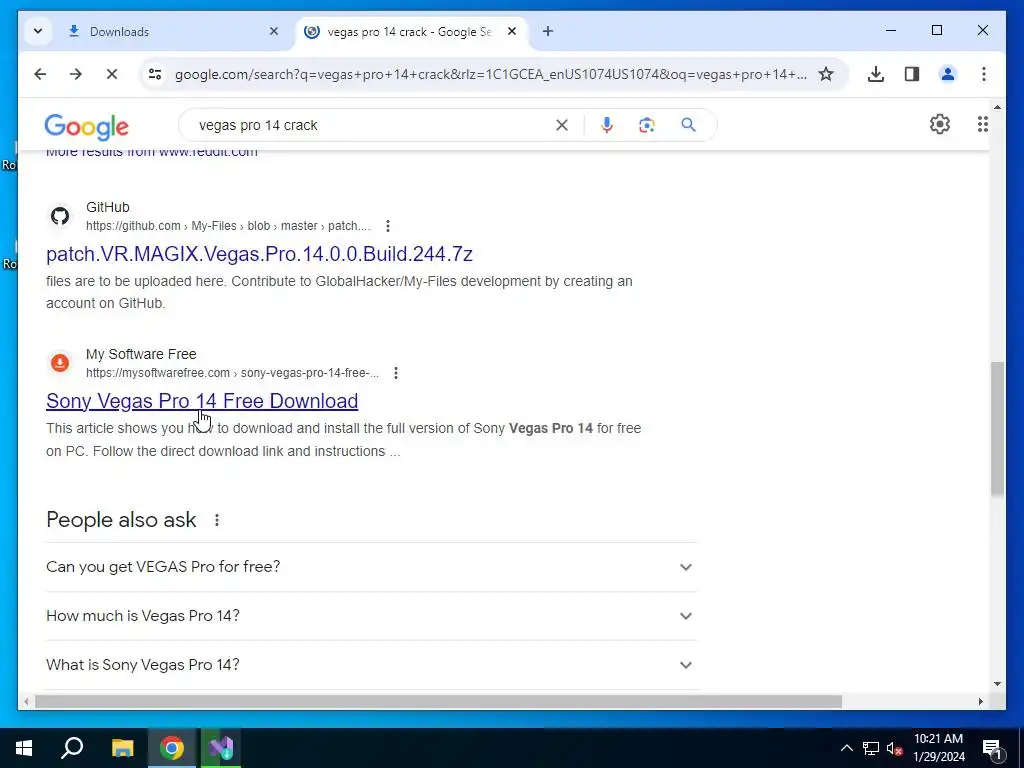Click the muted volume icon in the tray
Viewport: 1024px width, 768px height.
[894, 748]
